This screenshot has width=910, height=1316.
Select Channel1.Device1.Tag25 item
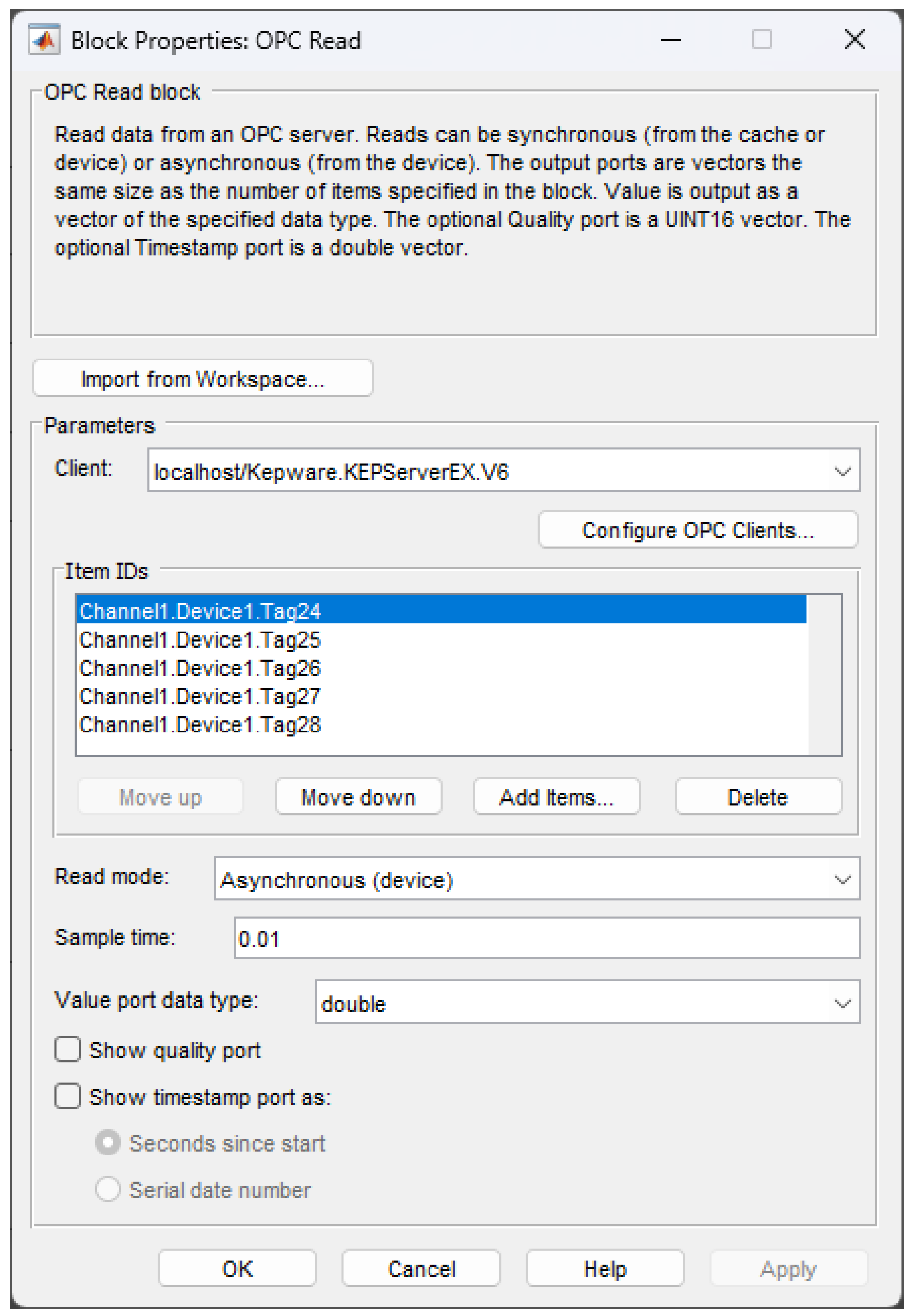pos(200,640)
